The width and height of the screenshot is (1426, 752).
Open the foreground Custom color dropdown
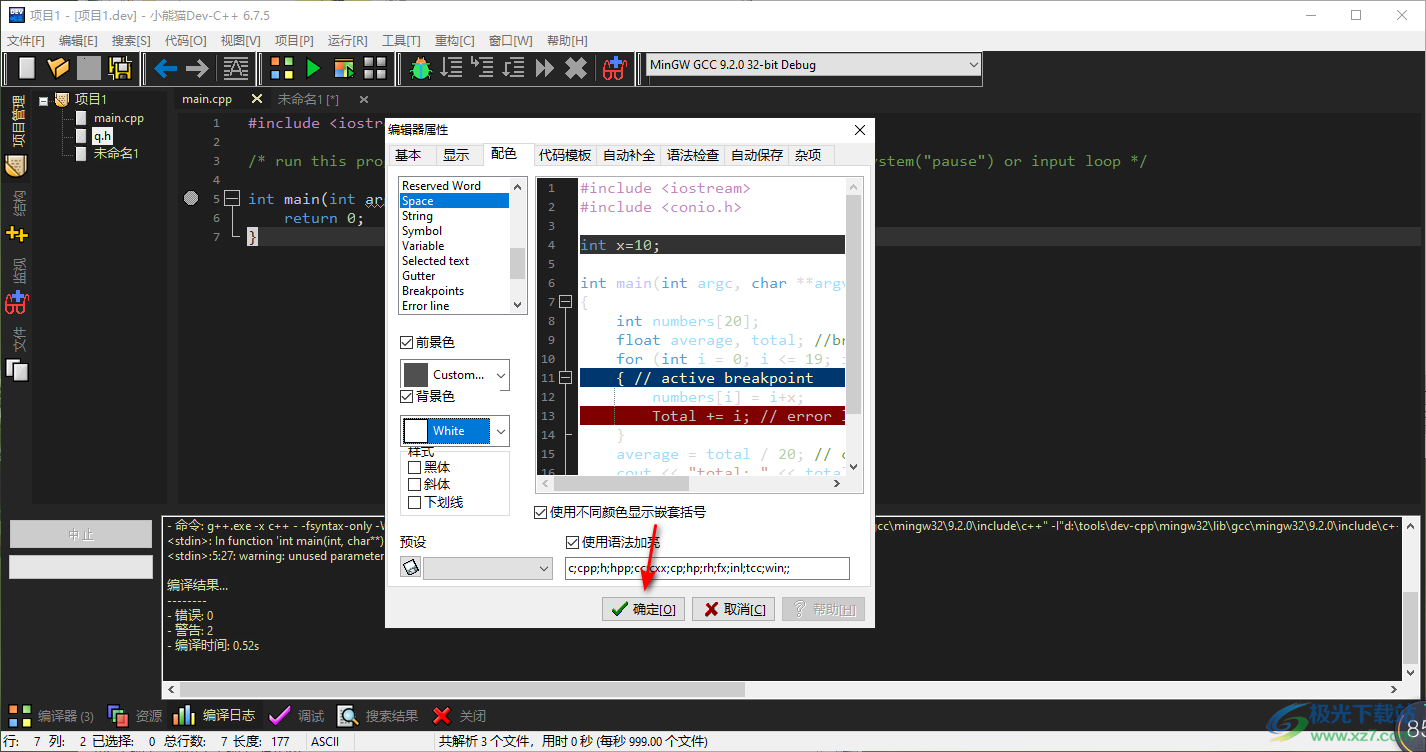coord(501,375)
